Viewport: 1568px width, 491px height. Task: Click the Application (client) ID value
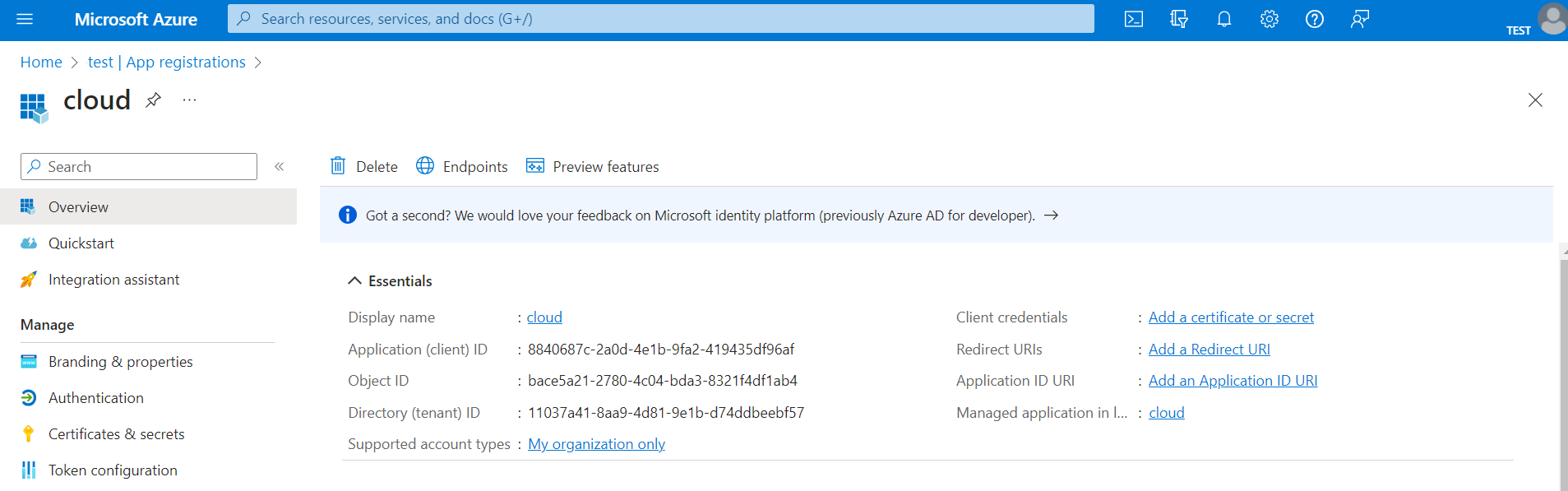pyautogui.click(x=661, y=350)
